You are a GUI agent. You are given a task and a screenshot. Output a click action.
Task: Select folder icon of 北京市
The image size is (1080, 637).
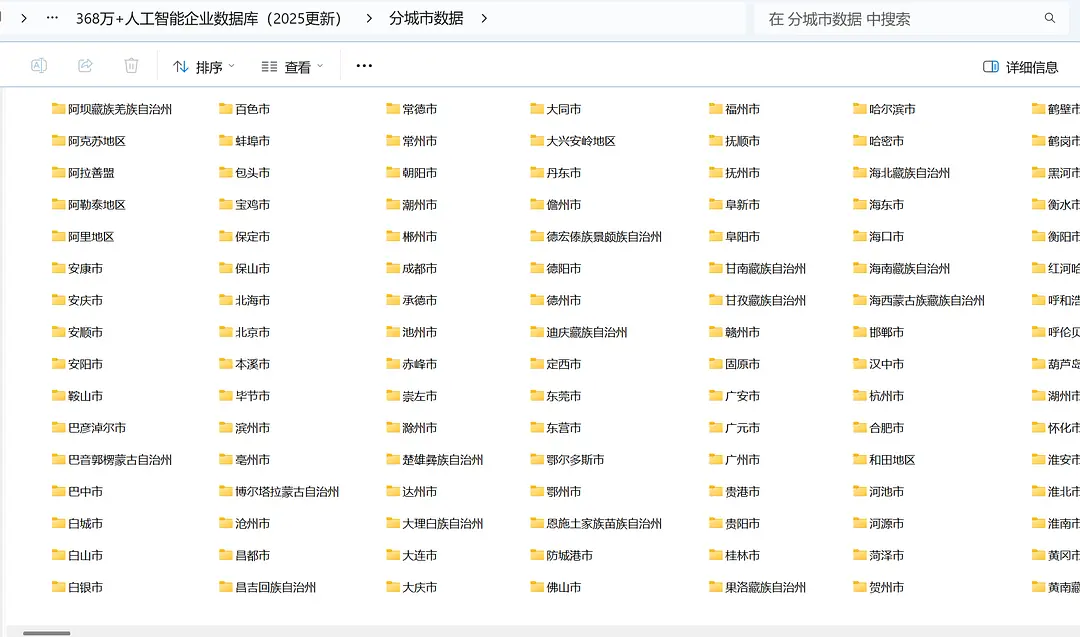point(226,331)
